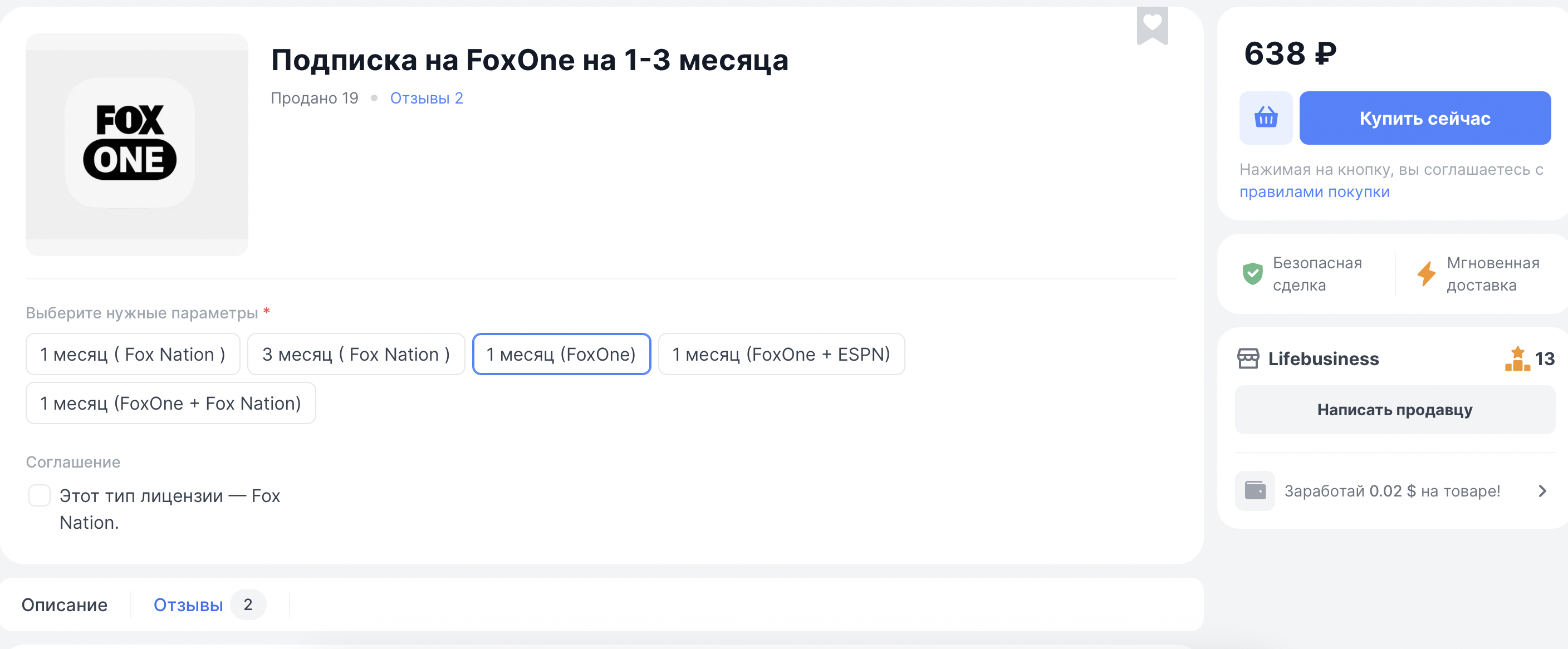1568x649 pixels.
Task: Click the green shield safe deal icon
Action: point(1252,274)
